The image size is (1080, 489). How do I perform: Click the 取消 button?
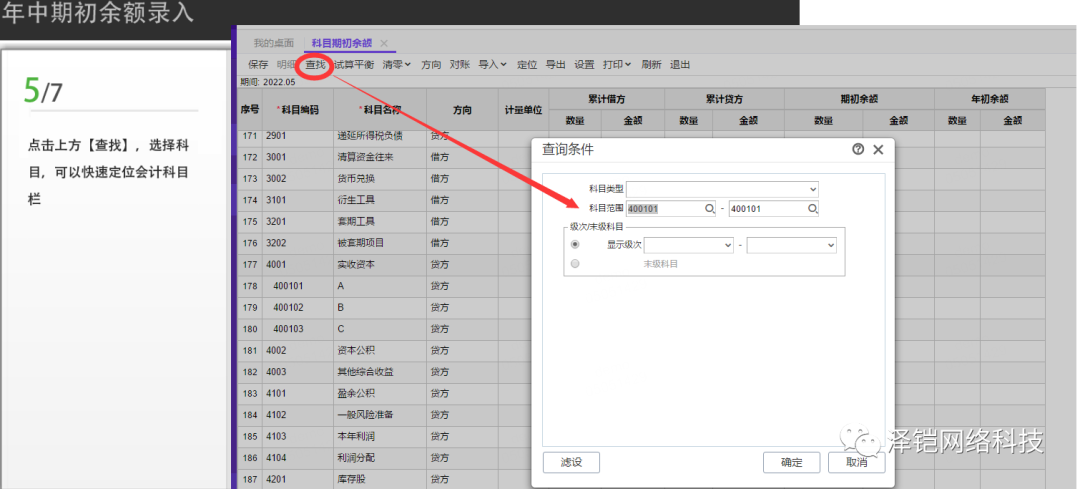(856, 462)
